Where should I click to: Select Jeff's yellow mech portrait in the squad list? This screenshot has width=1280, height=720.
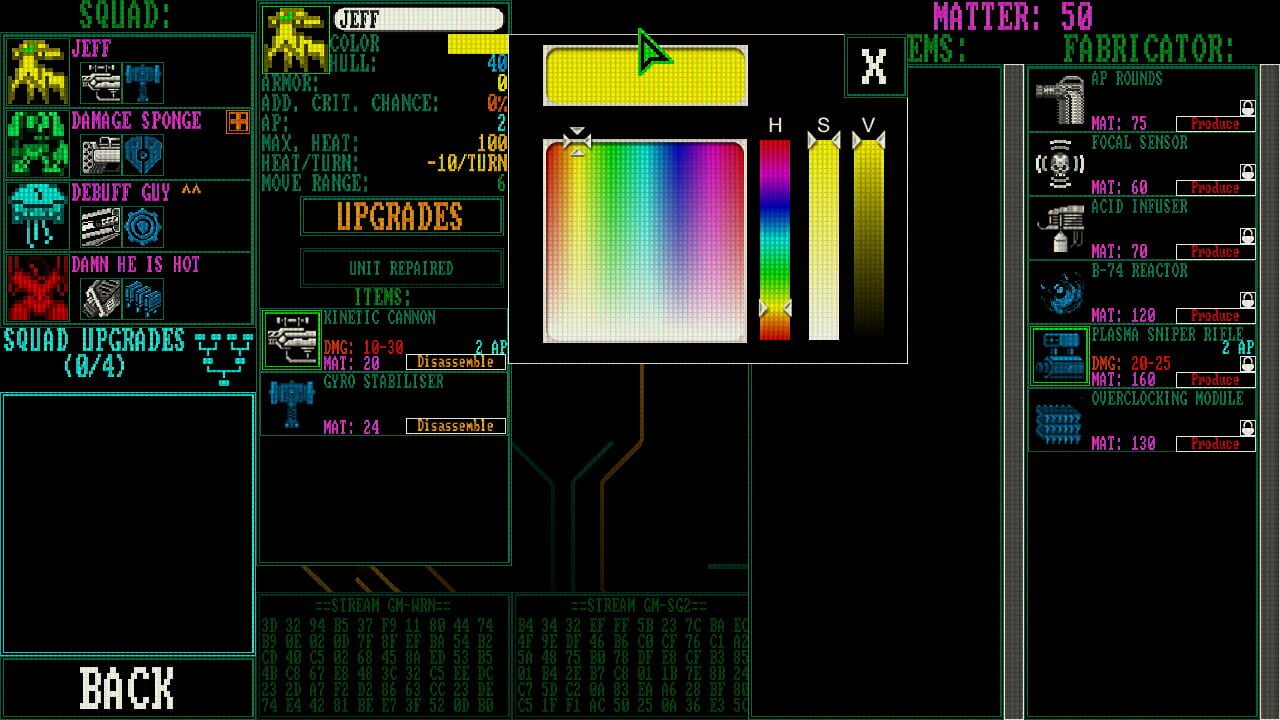click(36, 72)
